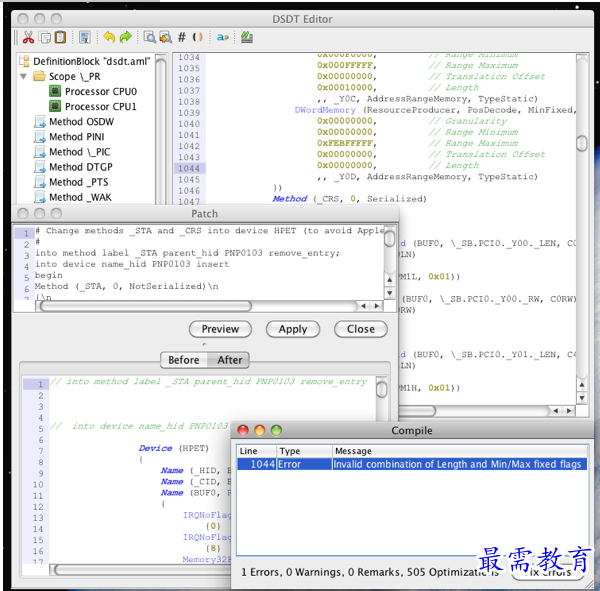
Task: Click the Paste clipboard icon
Action: tap(60, 37)
